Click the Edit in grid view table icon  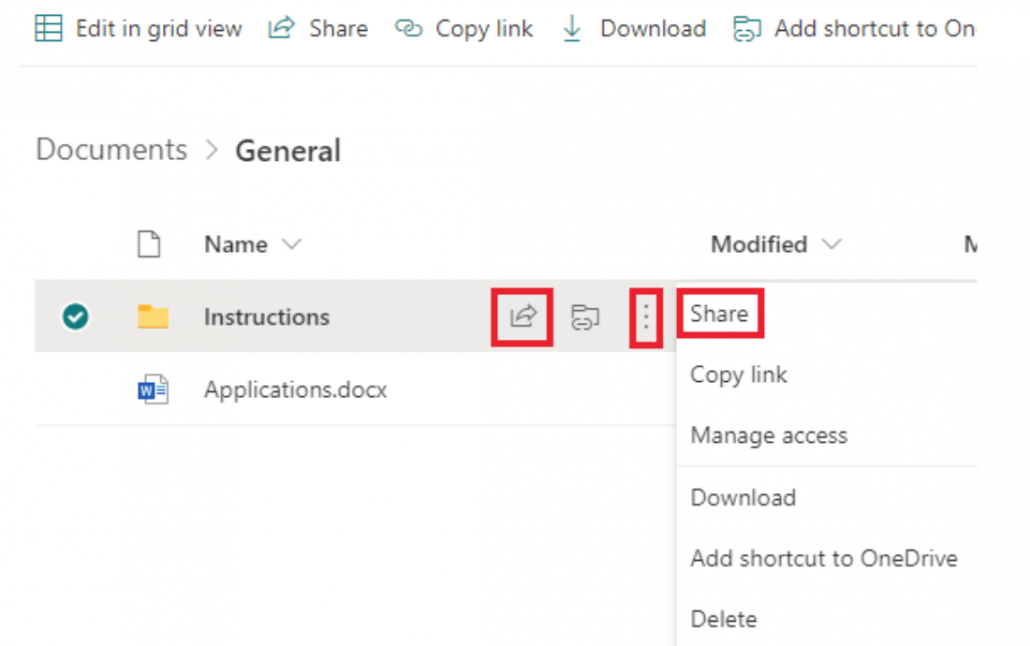click(48, 28)
